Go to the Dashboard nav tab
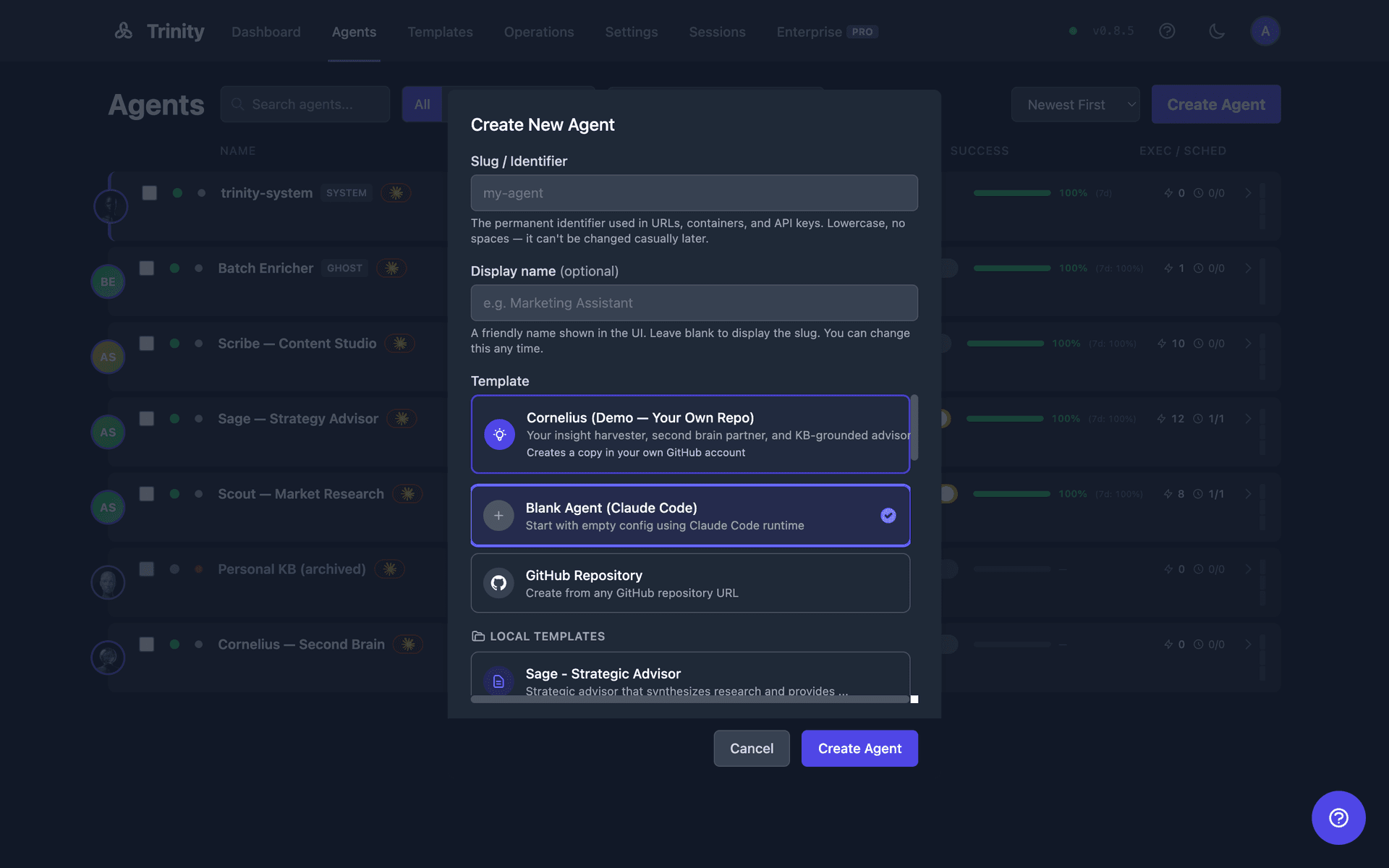This screenshot has width=1389, height=868. point(266,32)
